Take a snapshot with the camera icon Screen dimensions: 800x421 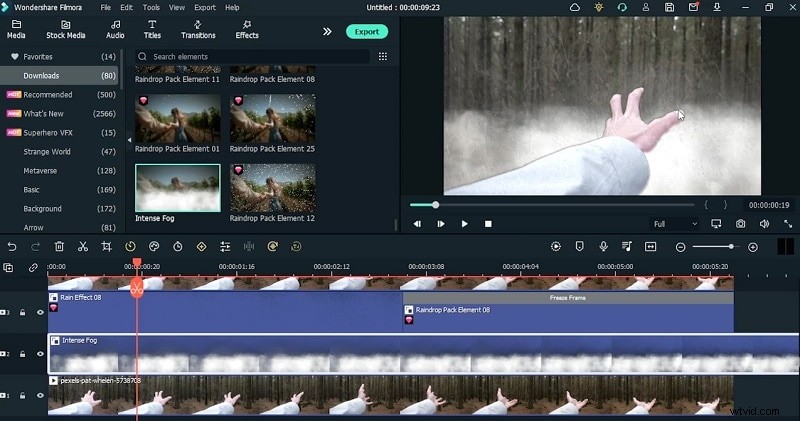click(x=740, y=224)
